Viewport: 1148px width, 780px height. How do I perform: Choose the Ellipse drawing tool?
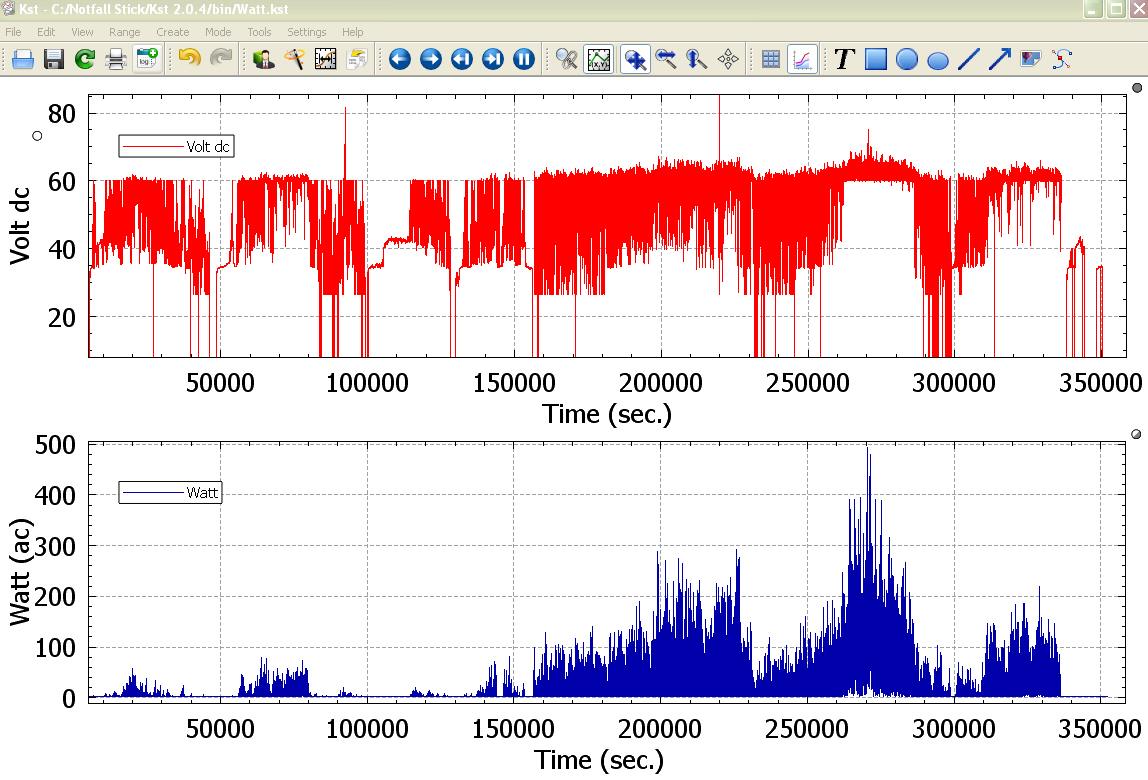[938, 60]
